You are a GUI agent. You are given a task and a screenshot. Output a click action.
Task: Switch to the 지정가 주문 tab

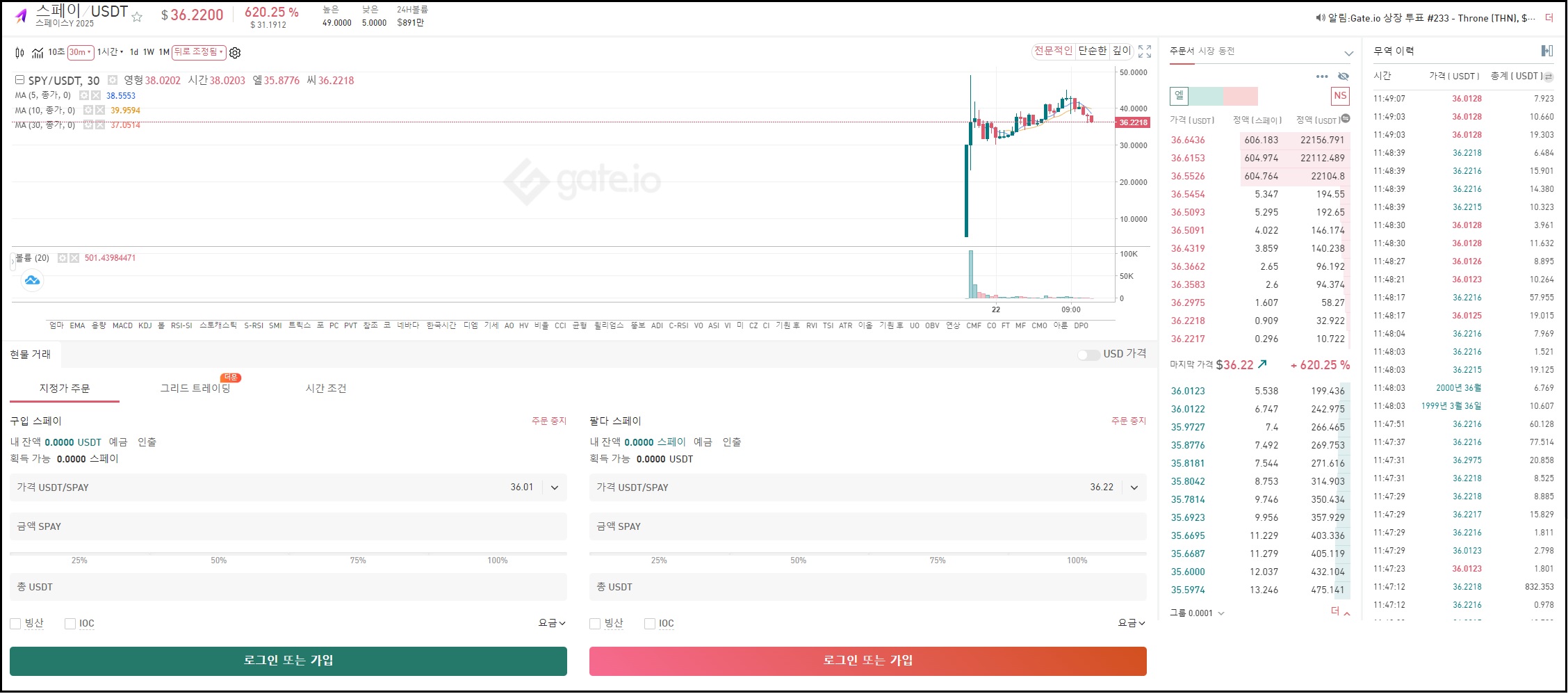click(65, 388)
